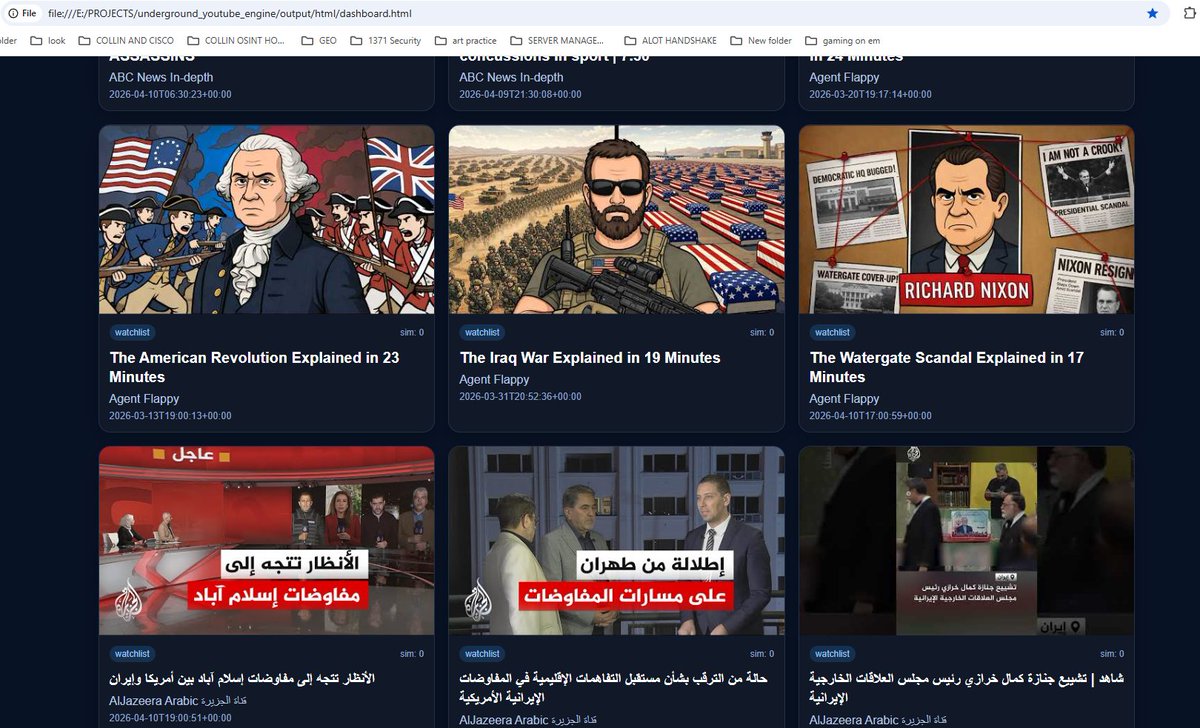1200x728 pixels.
Task: Click 'sim: 0' on Tehran negotiations card
Action: (762, 655)
